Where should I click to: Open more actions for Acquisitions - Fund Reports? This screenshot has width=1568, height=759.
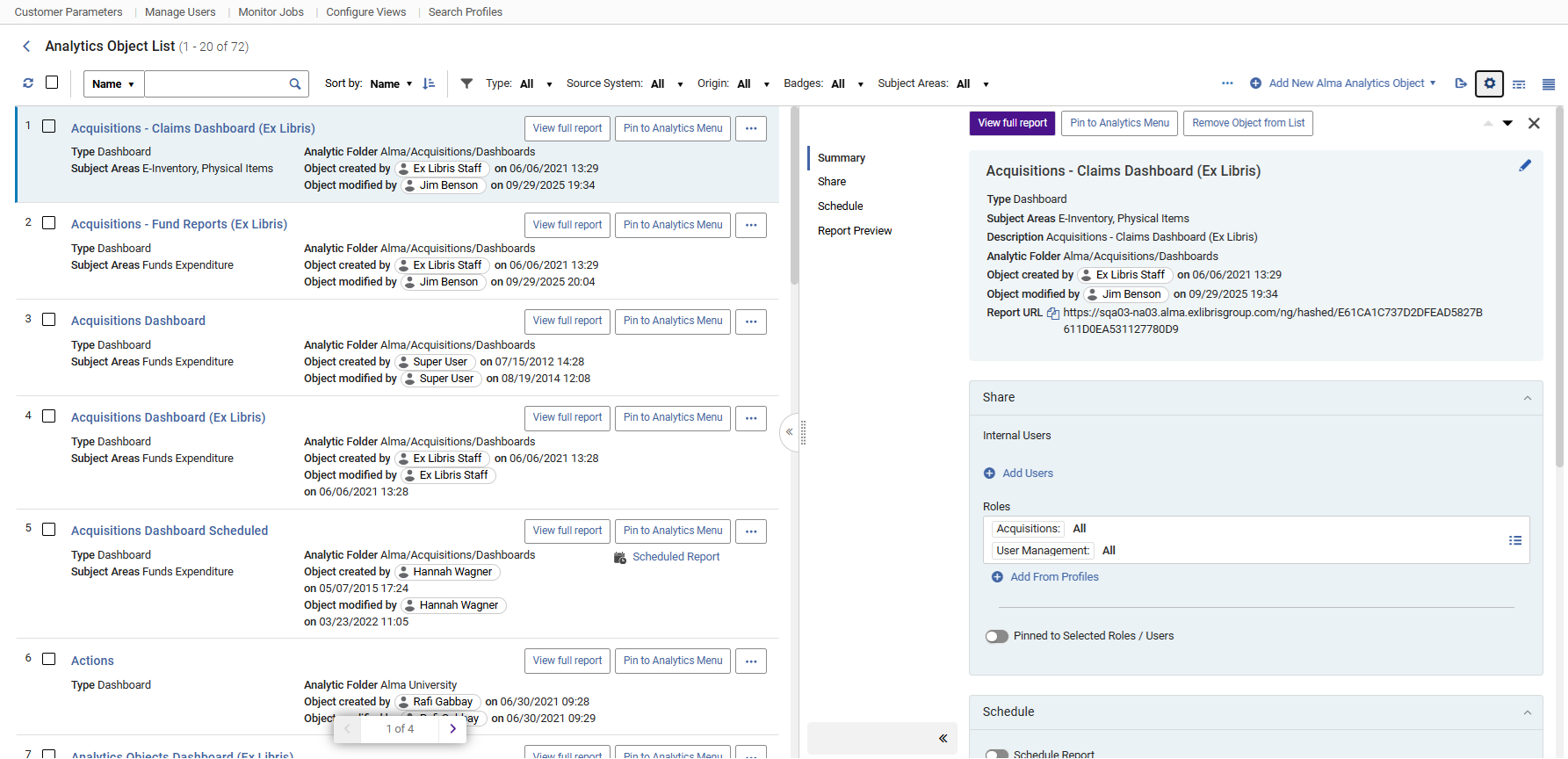pos(751,225)
